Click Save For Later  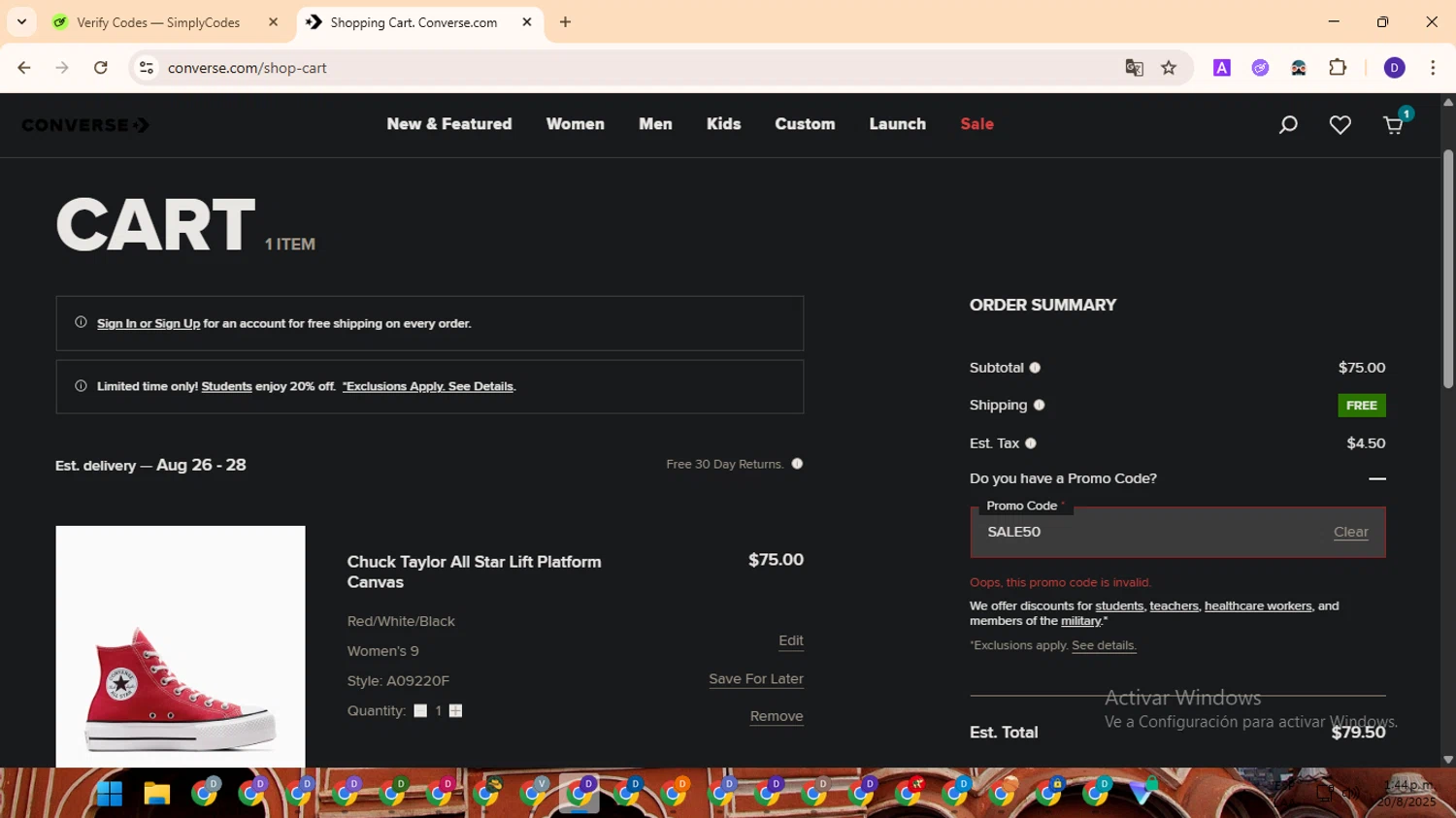pos(756,679)
